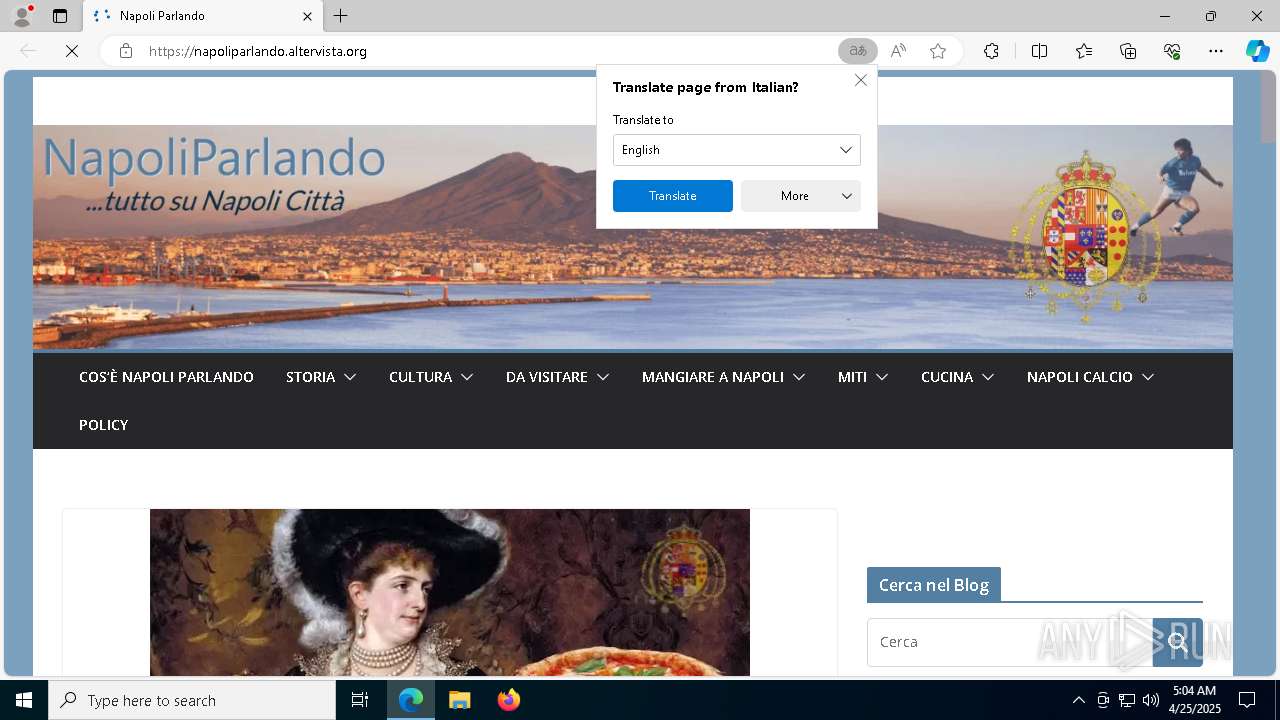
Task: Click the translate icon in address bar
Action: click(x=858, y=51)
